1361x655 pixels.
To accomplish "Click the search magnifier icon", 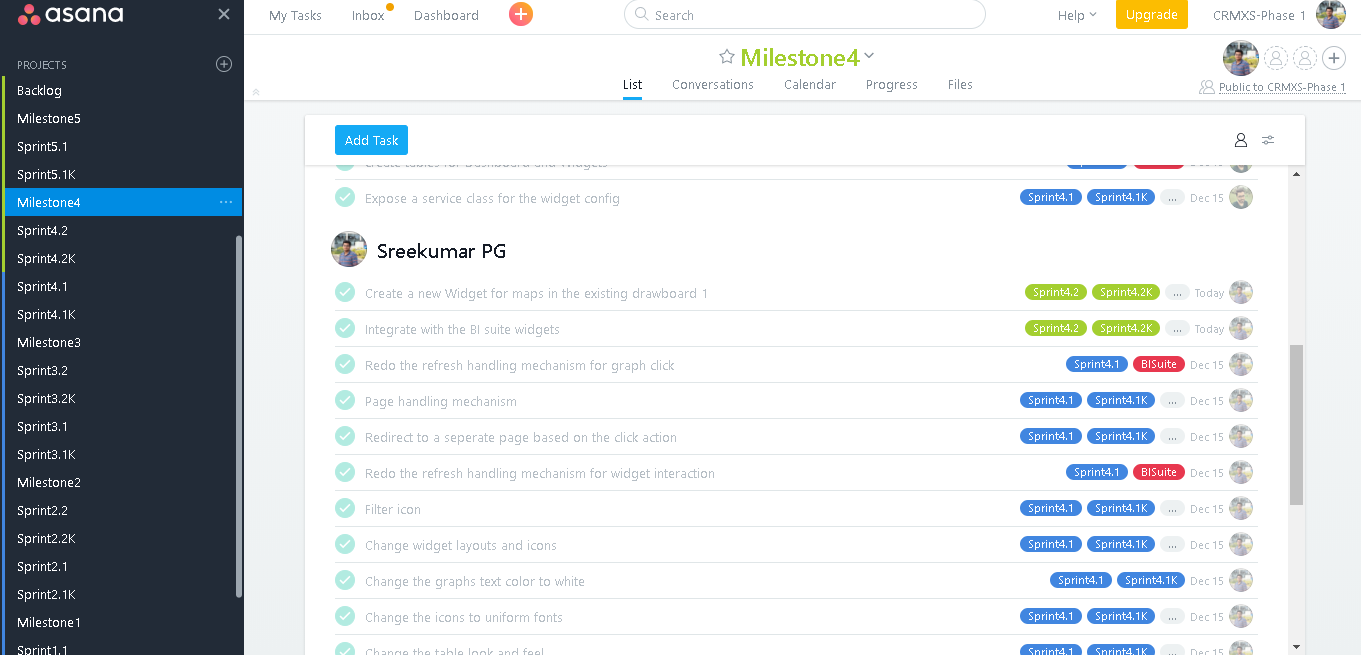I will click(x=640, y=14).
